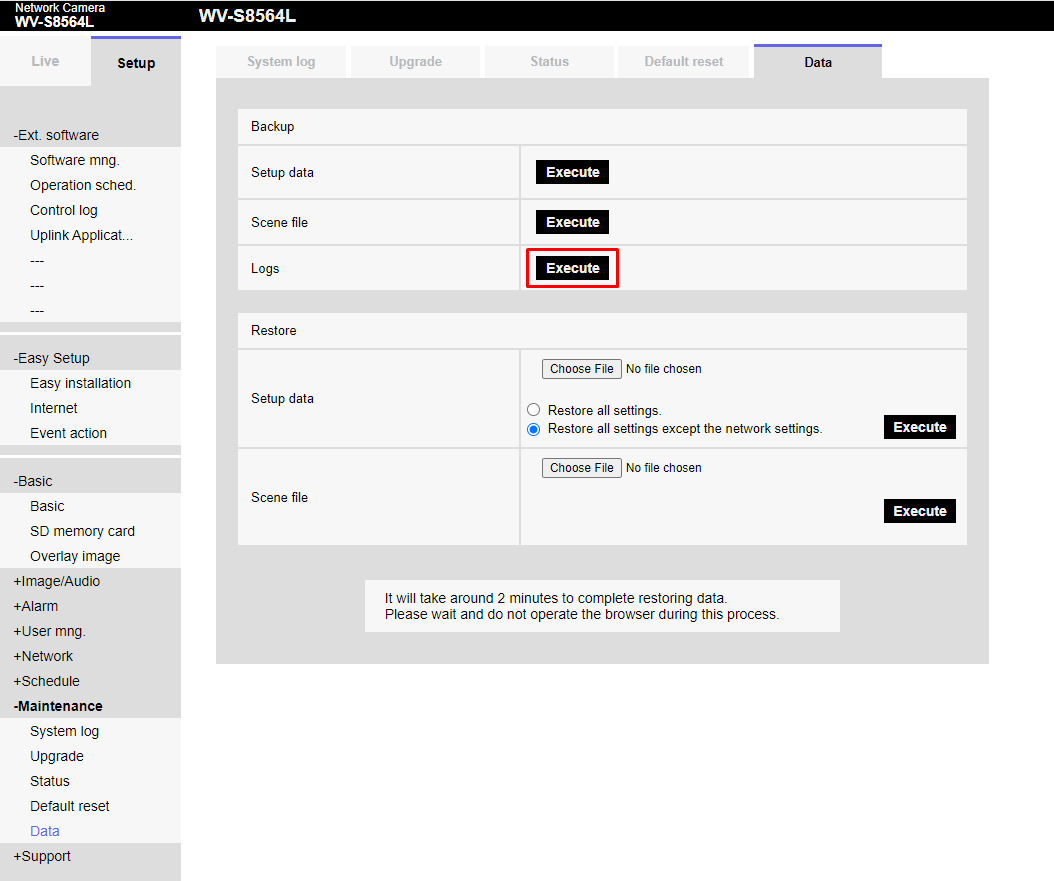Expand the +Alarm menu section
Screen dimensions: 1054x881
coord(36,606)
